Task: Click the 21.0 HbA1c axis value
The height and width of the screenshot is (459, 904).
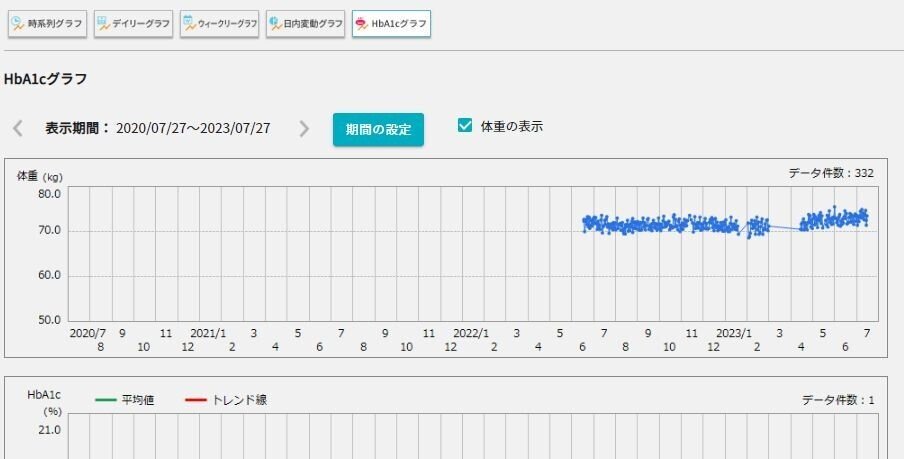Action: 50,430
